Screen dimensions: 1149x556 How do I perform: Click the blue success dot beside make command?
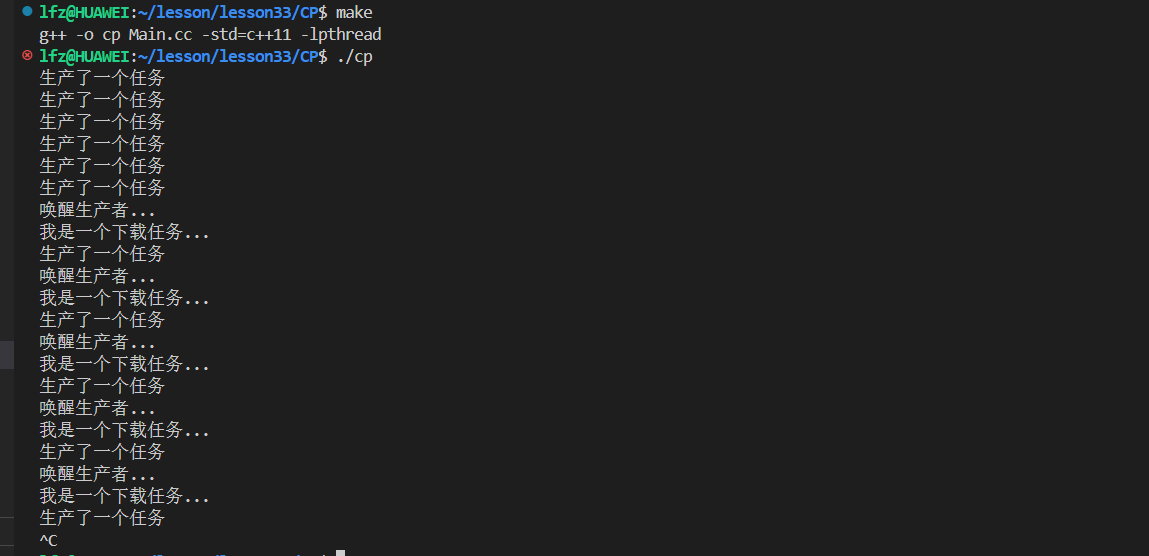(27, 11)
